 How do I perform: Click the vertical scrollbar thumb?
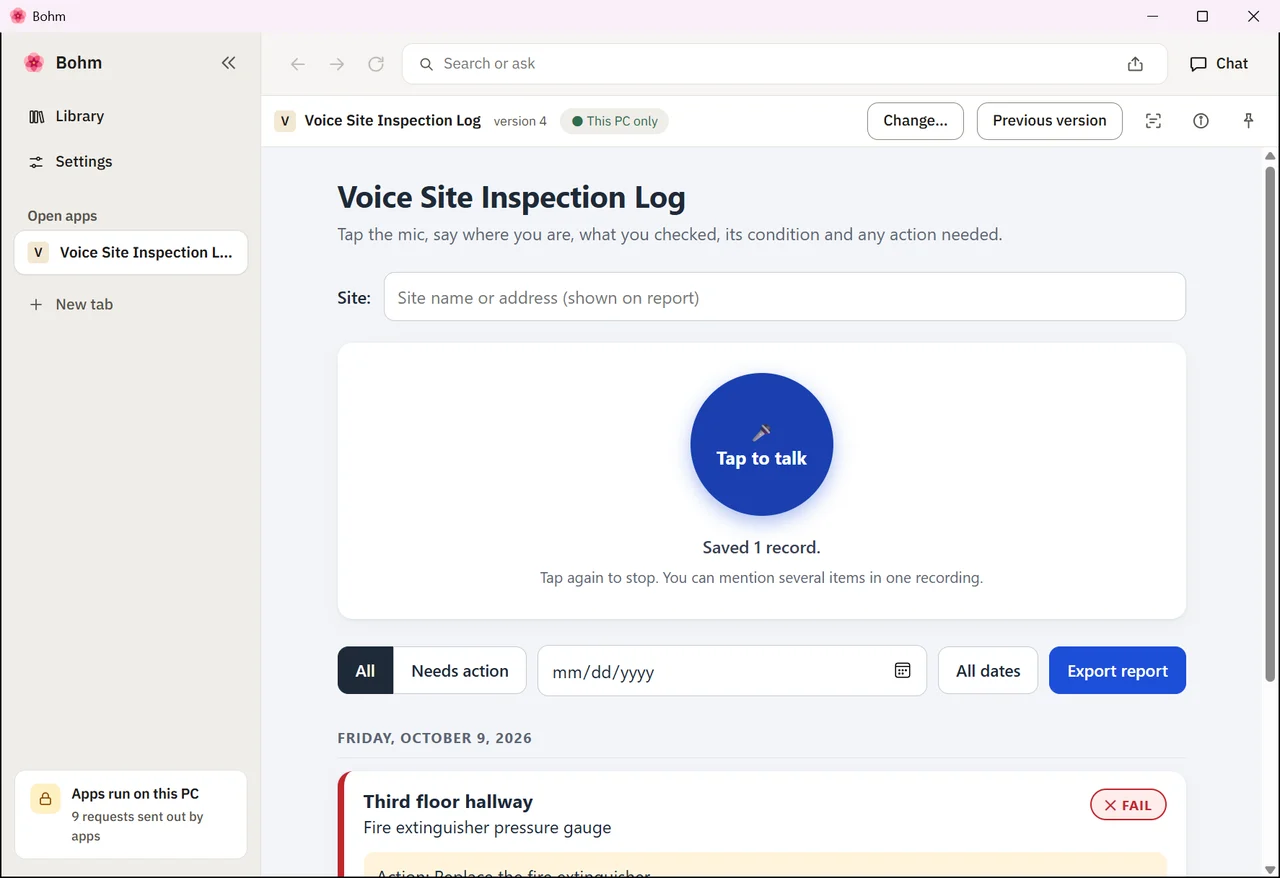[1270, 424]
